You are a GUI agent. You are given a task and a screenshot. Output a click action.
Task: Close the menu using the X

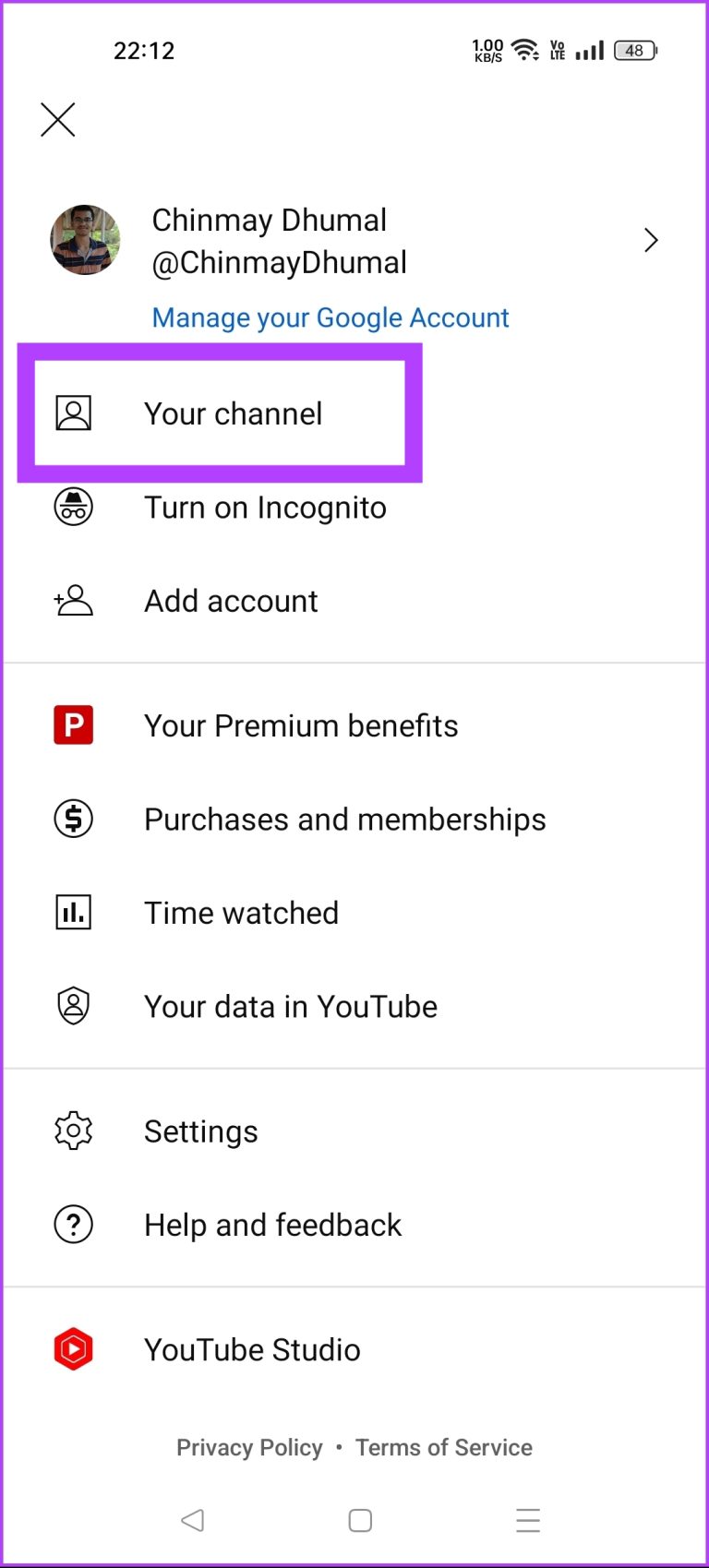point(57,119)
